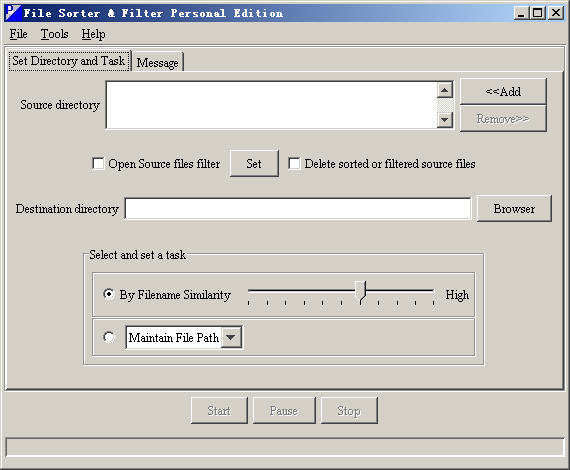Viewport: 570px width, 470px height.
Task: Click the Pause button
Action: 284,411
